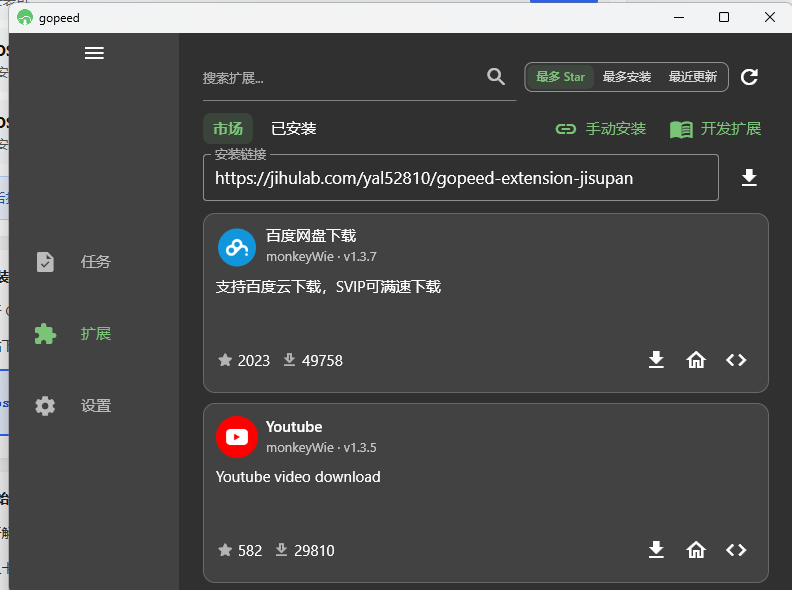
Task: Open the 扩展 sidebar section
Action: (73, 334)
